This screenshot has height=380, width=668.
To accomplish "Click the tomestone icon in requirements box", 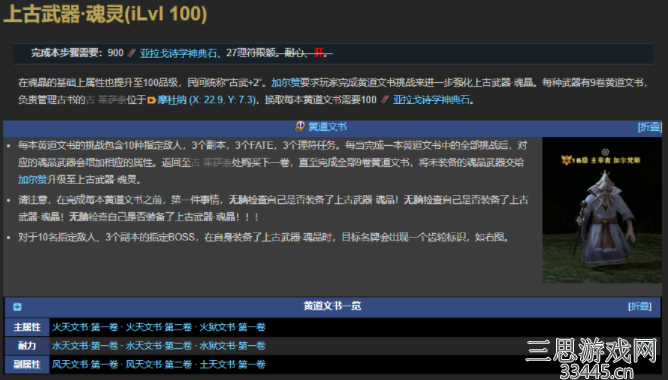I will point(132,53).
